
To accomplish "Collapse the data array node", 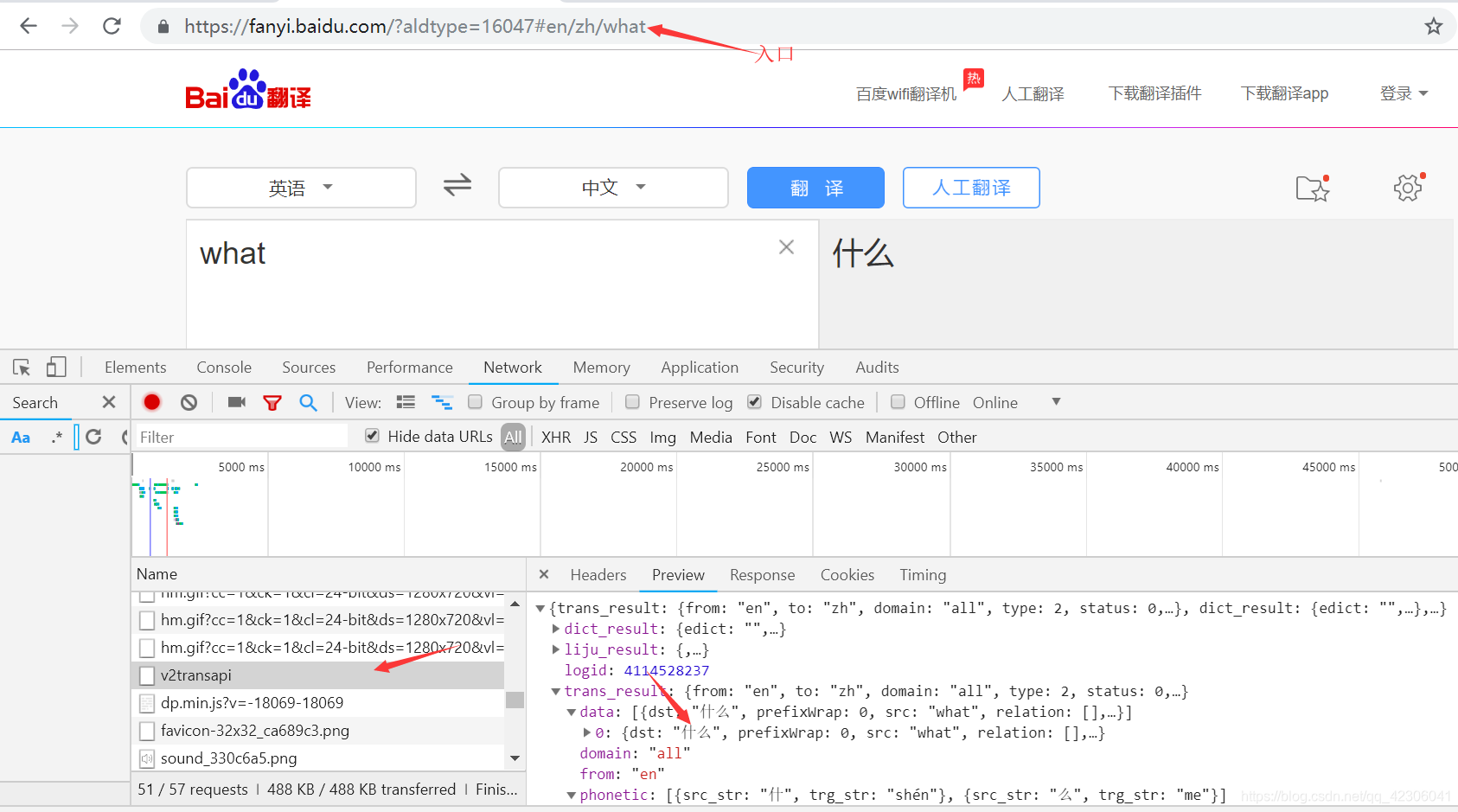I will tap(572, 712).
